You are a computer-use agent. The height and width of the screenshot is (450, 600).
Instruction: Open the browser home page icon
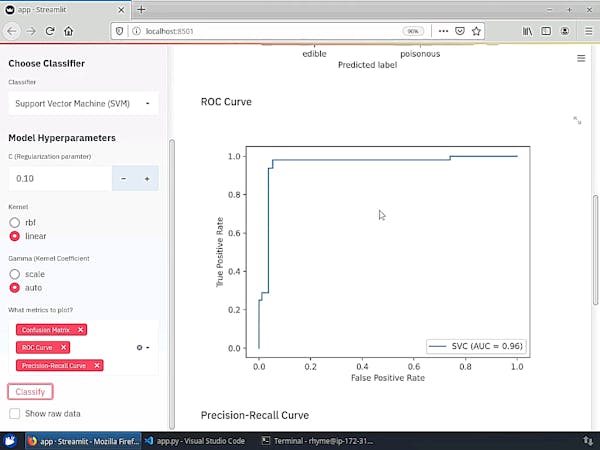coord(68,31)
